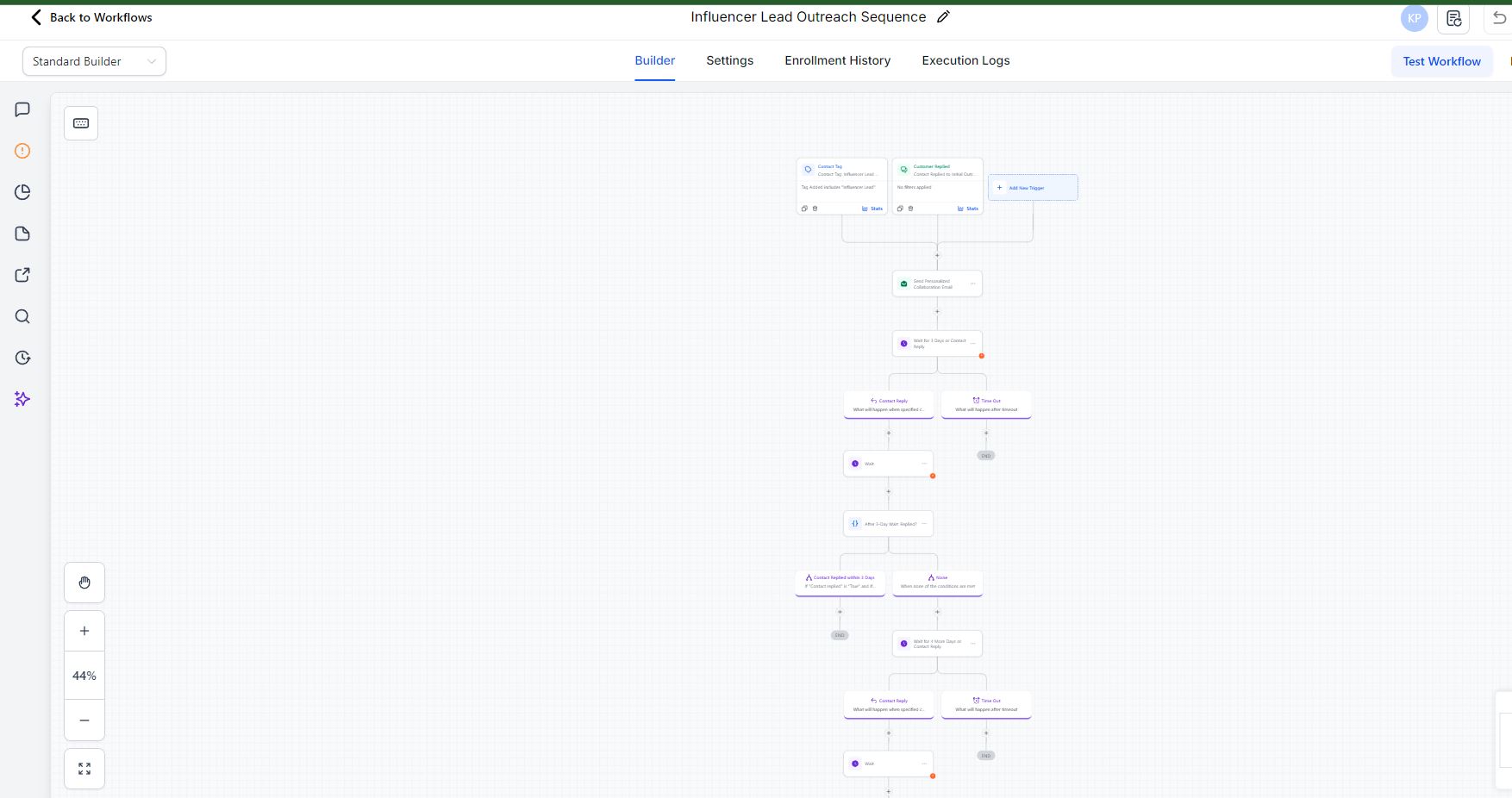This screenshot has width=1512, height=798.
Task: Click the documents icon in left sidebar
Action: click(x=22, y=234)
